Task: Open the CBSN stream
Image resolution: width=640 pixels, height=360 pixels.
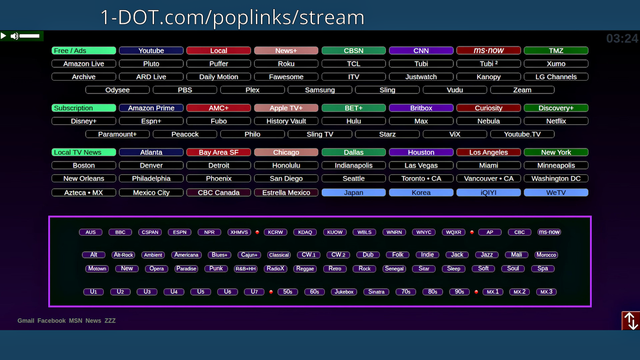Action: click(353, 51)
